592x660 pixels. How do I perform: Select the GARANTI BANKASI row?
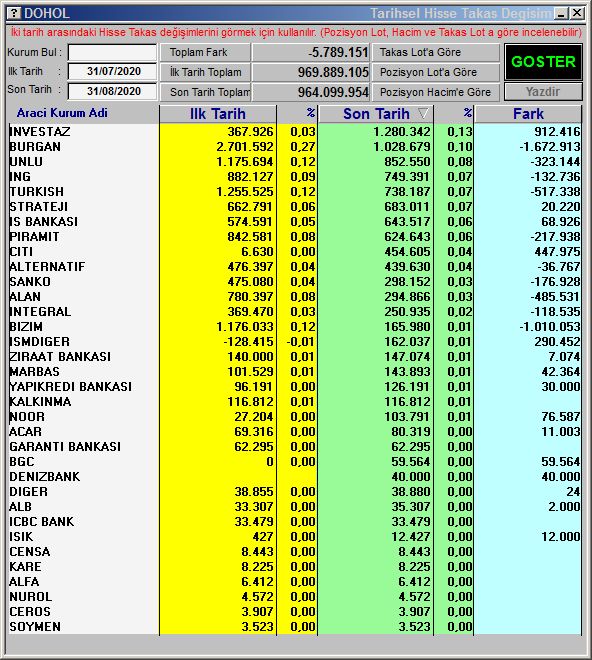[295, 446]
